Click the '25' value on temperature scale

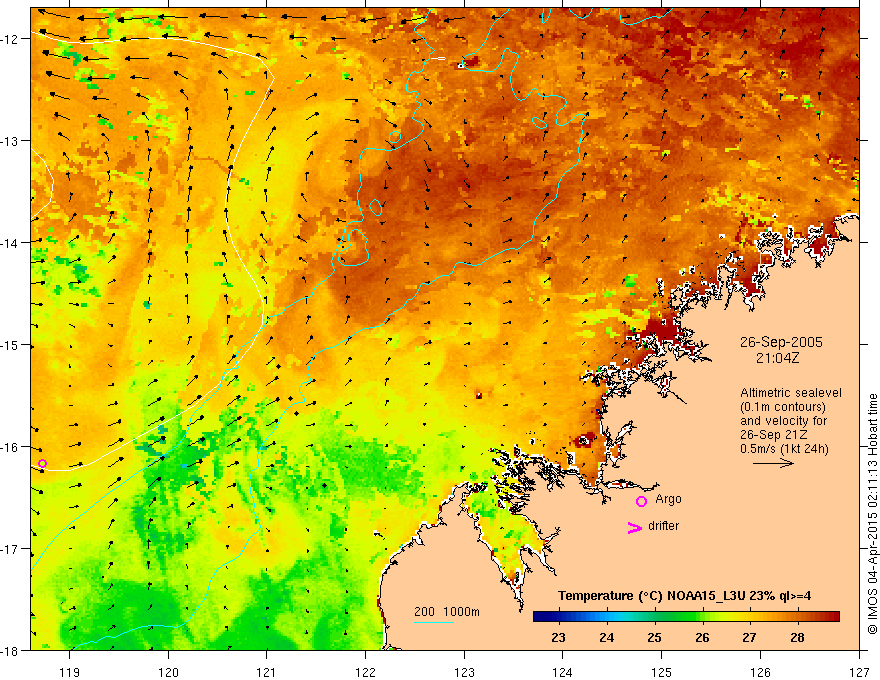point(654,637)
